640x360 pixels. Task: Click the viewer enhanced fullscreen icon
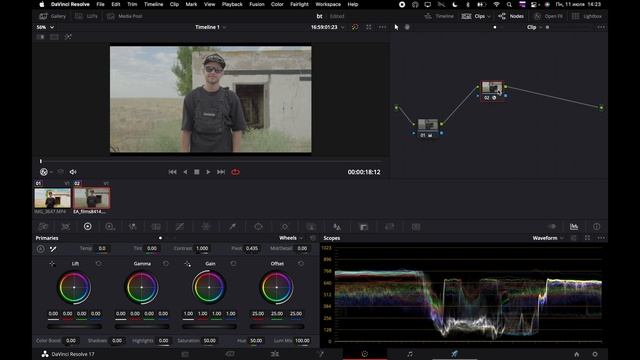[x=369, y=27]
